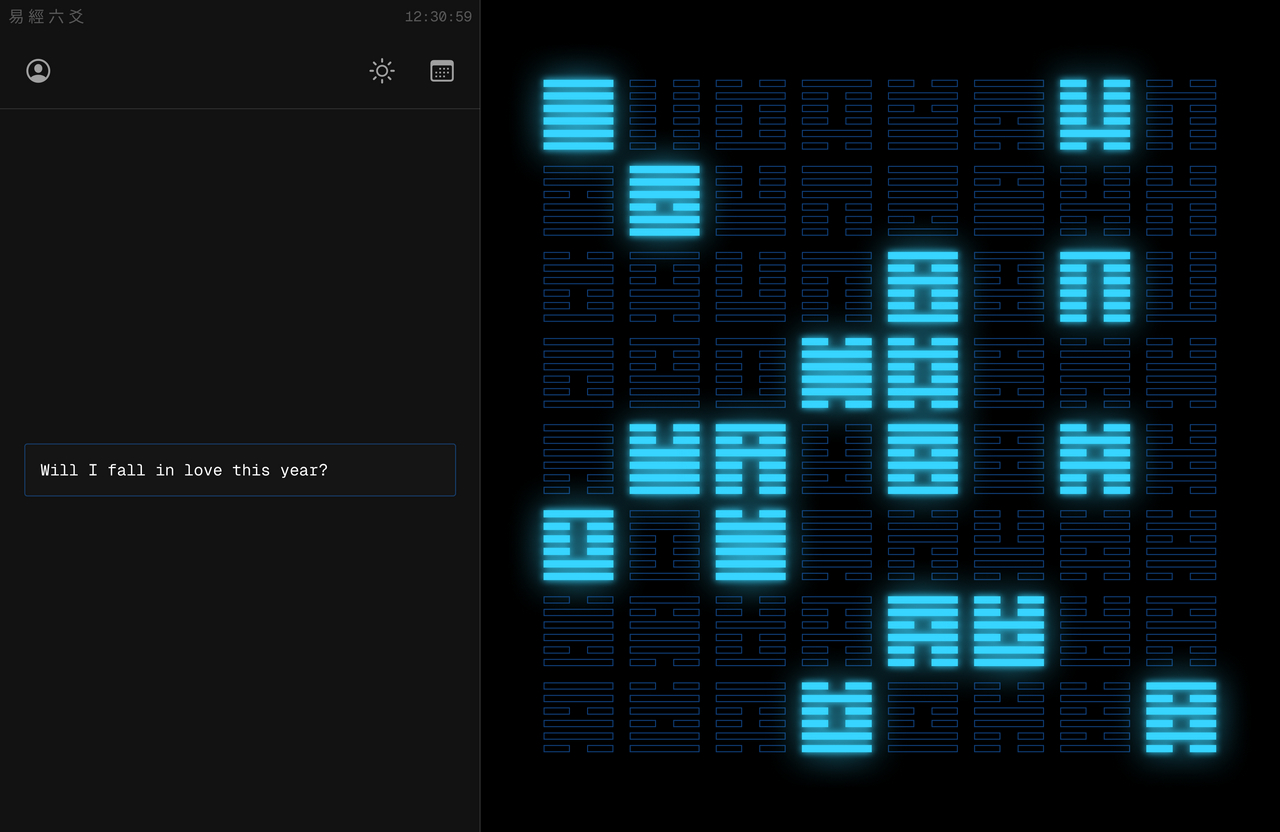This screenshot has width=1280, height=832.
Task: Click the question field reading 'Will I fall in love this year?'
Action: coord(240,470)
